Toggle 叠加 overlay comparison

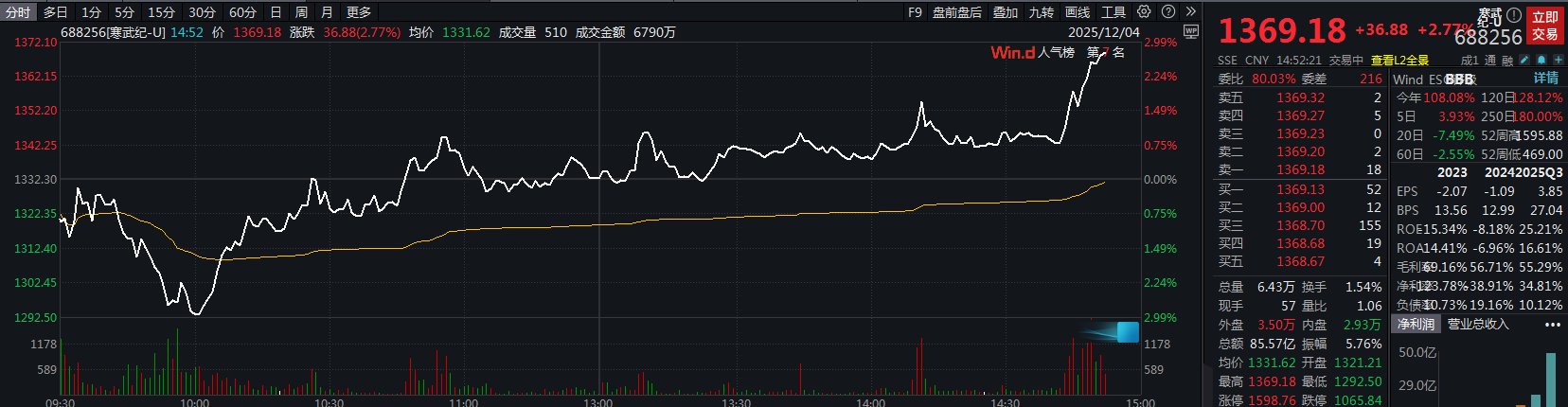pos(1006,12)
